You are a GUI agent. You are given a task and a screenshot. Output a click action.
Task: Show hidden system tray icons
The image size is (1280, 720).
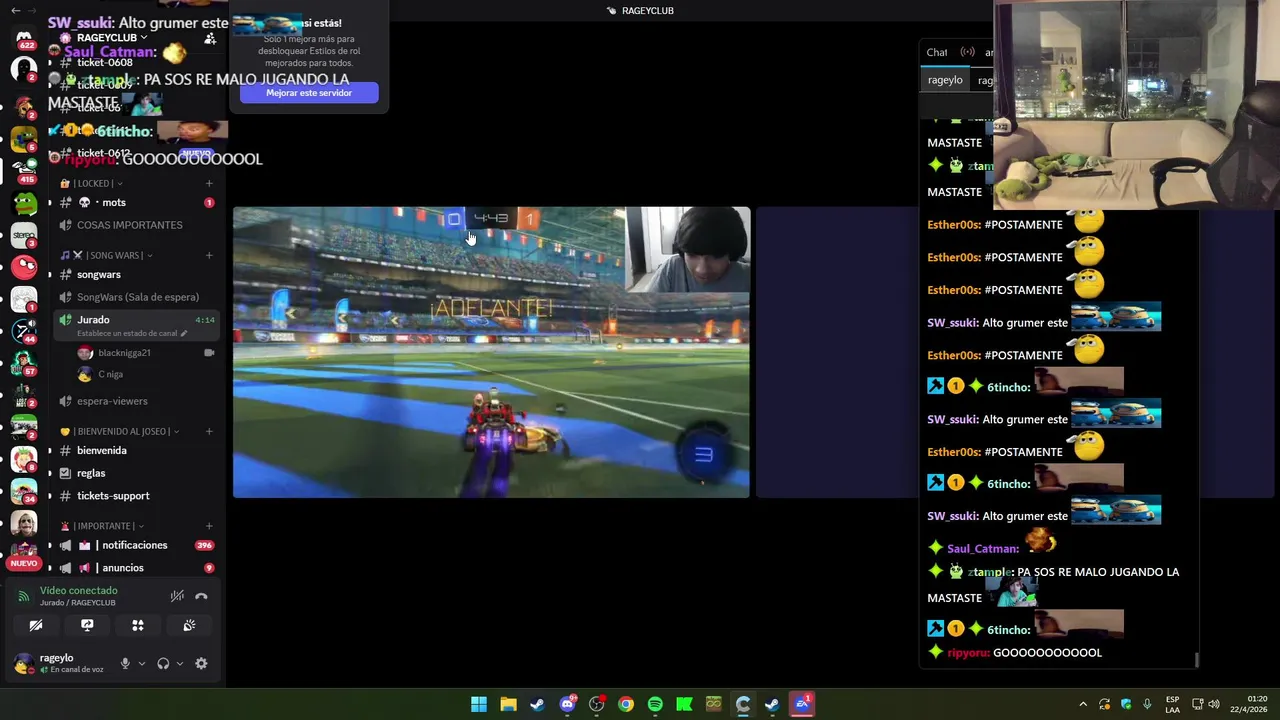coord(1083,704)
